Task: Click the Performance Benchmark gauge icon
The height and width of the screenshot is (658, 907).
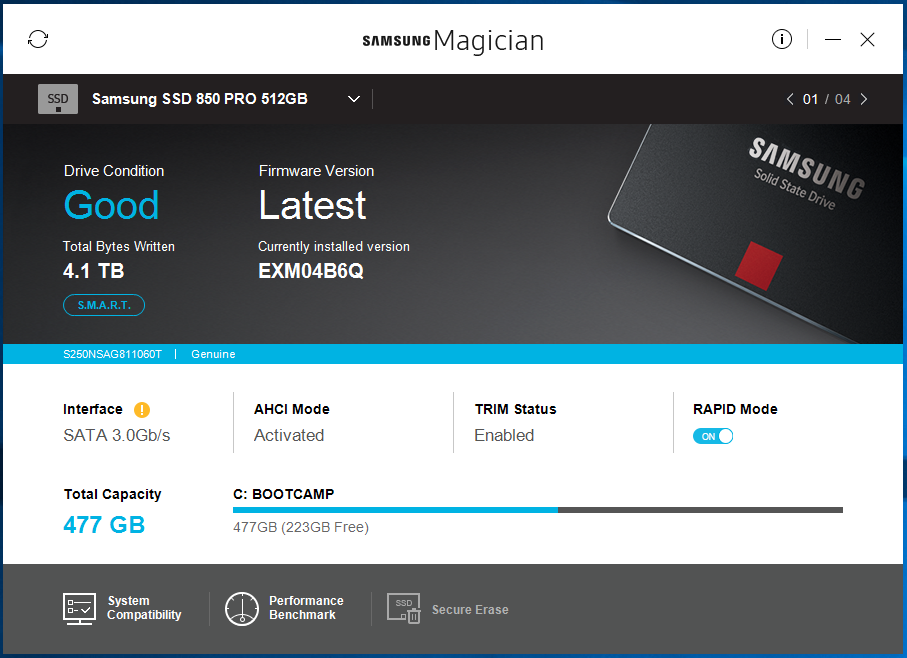Action: [x=242, y=608]
